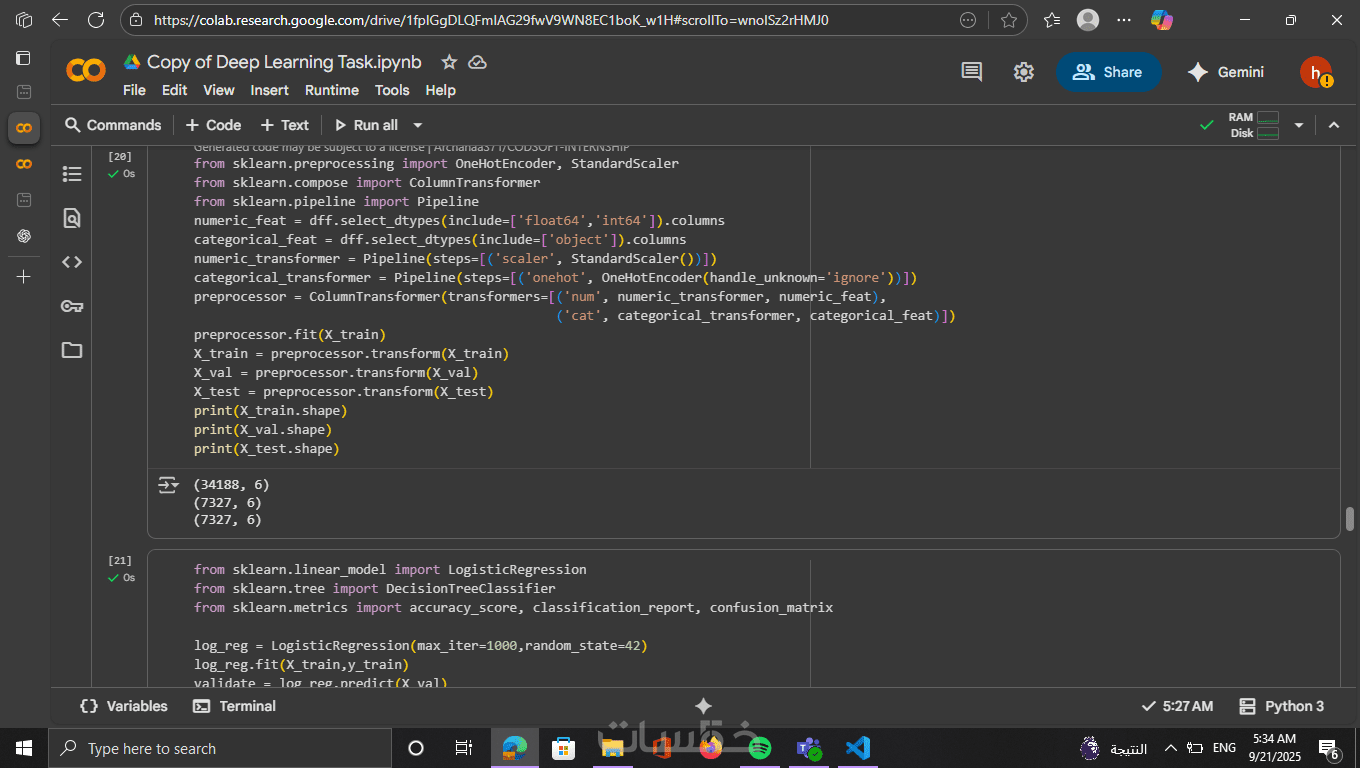The image size is (1360, 768).
Task: Open the comments panel icon
Action: click(x=971, y=72)
